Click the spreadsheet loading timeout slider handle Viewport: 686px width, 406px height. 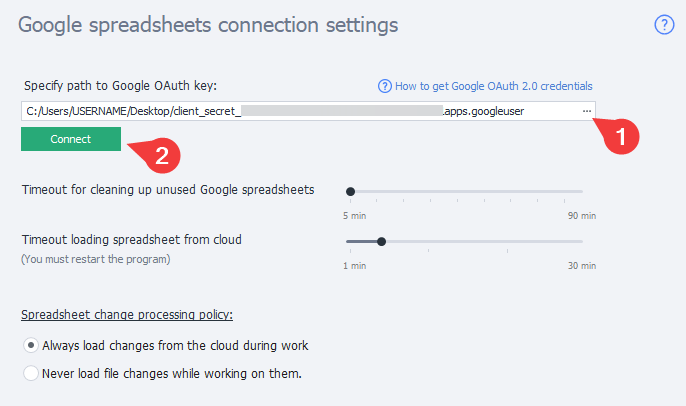click(381, 241)
